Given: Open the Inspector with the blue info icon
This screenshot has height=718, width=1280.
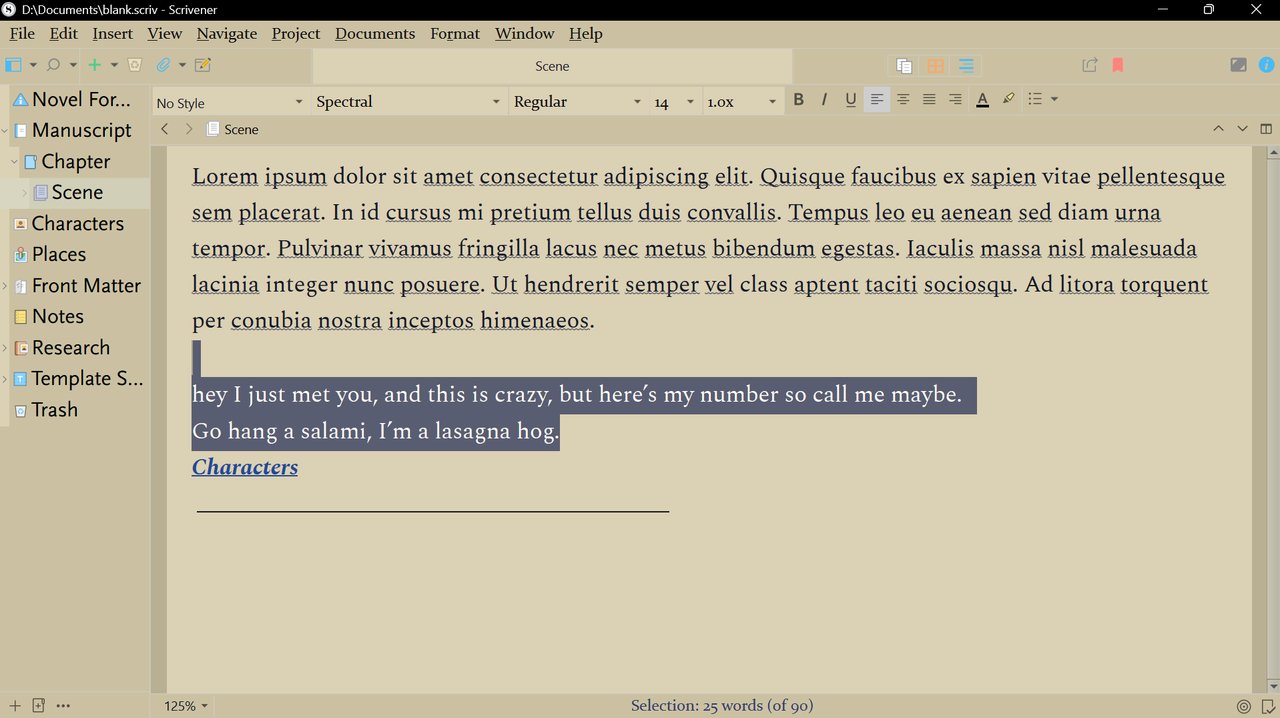Looking at the screenshot, I should [1267, 65].
